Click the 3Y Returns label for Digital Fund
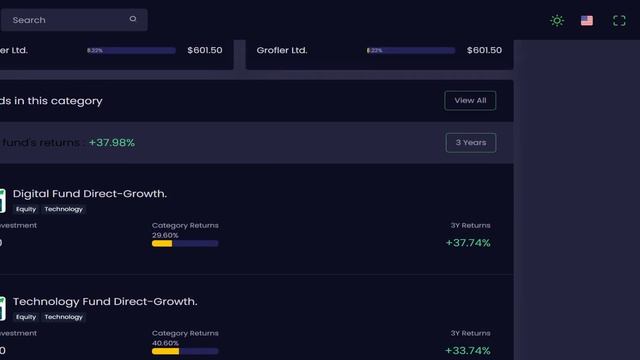 (x=470, y=225)
